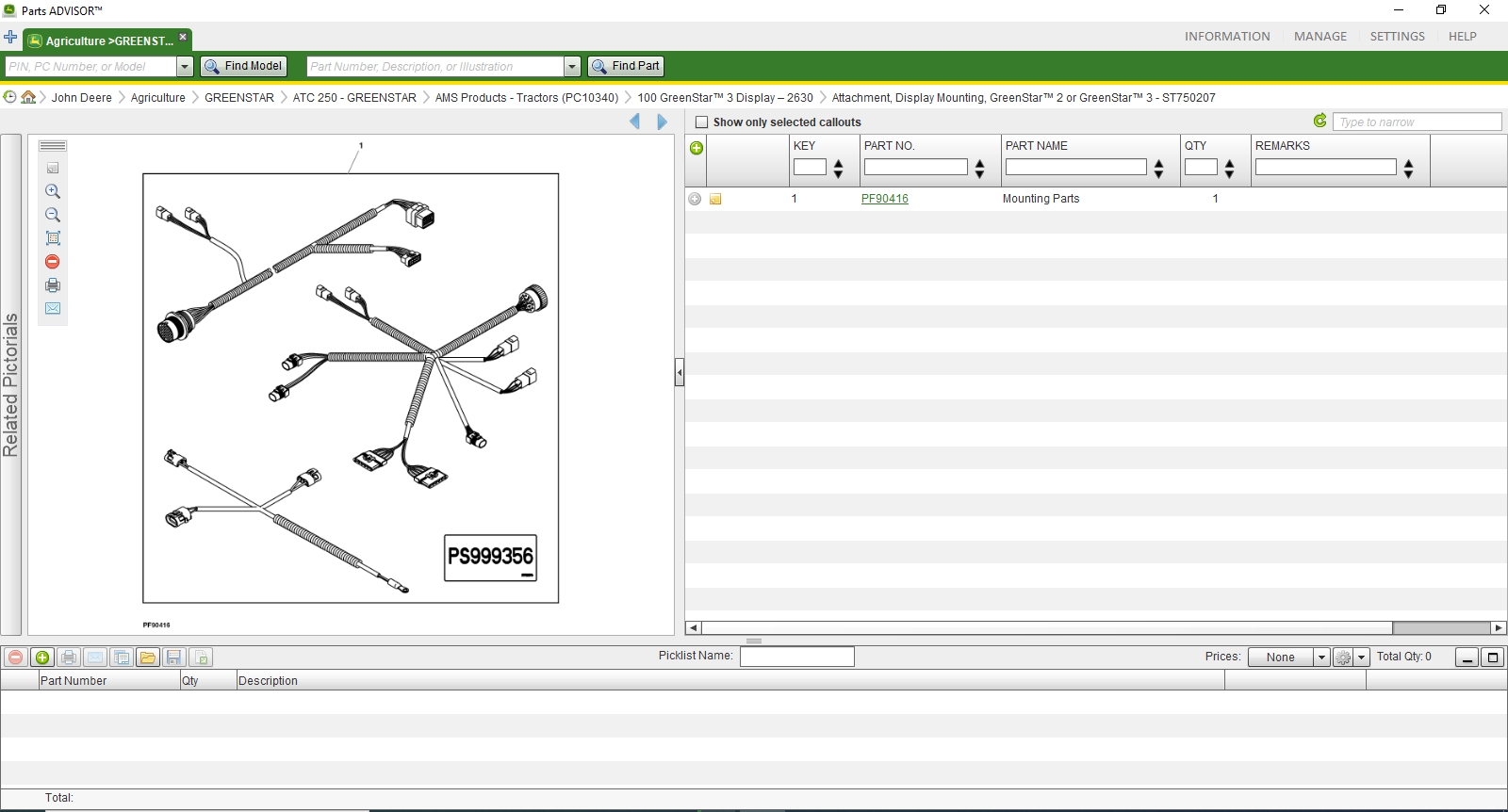
Task: Zoom out of the parts illustration
Action: [x=53, y=215]
